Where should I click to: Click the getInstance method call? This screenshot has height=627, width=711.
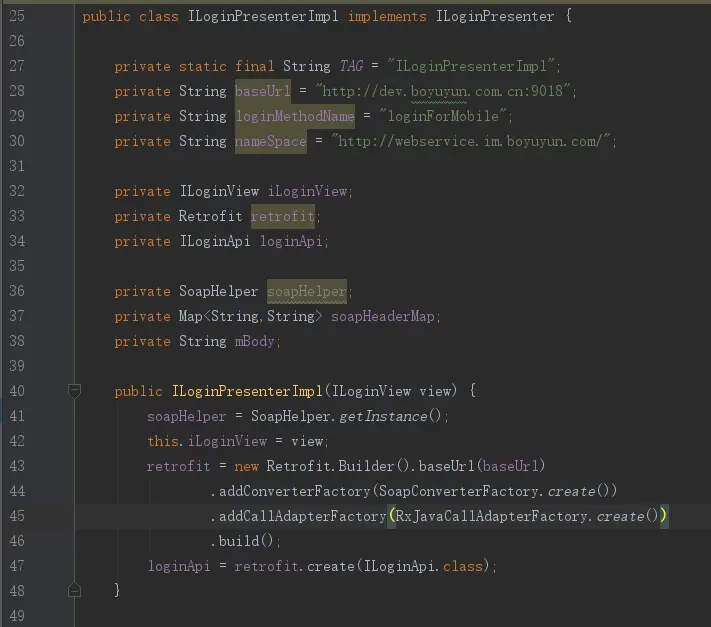point(383,416)
